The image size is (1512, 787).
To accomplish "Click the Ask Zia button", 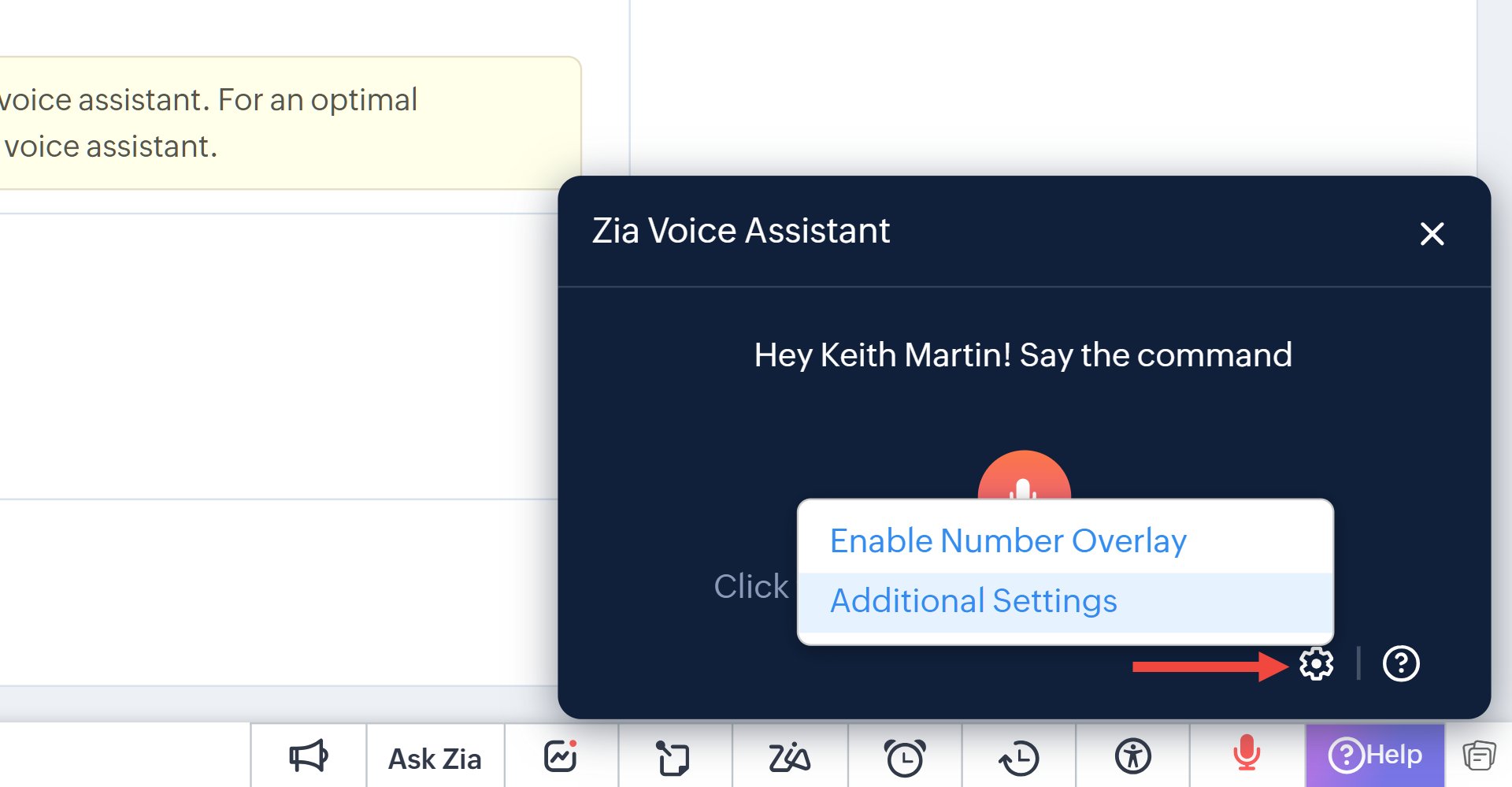I will click(x=435, y=759).
